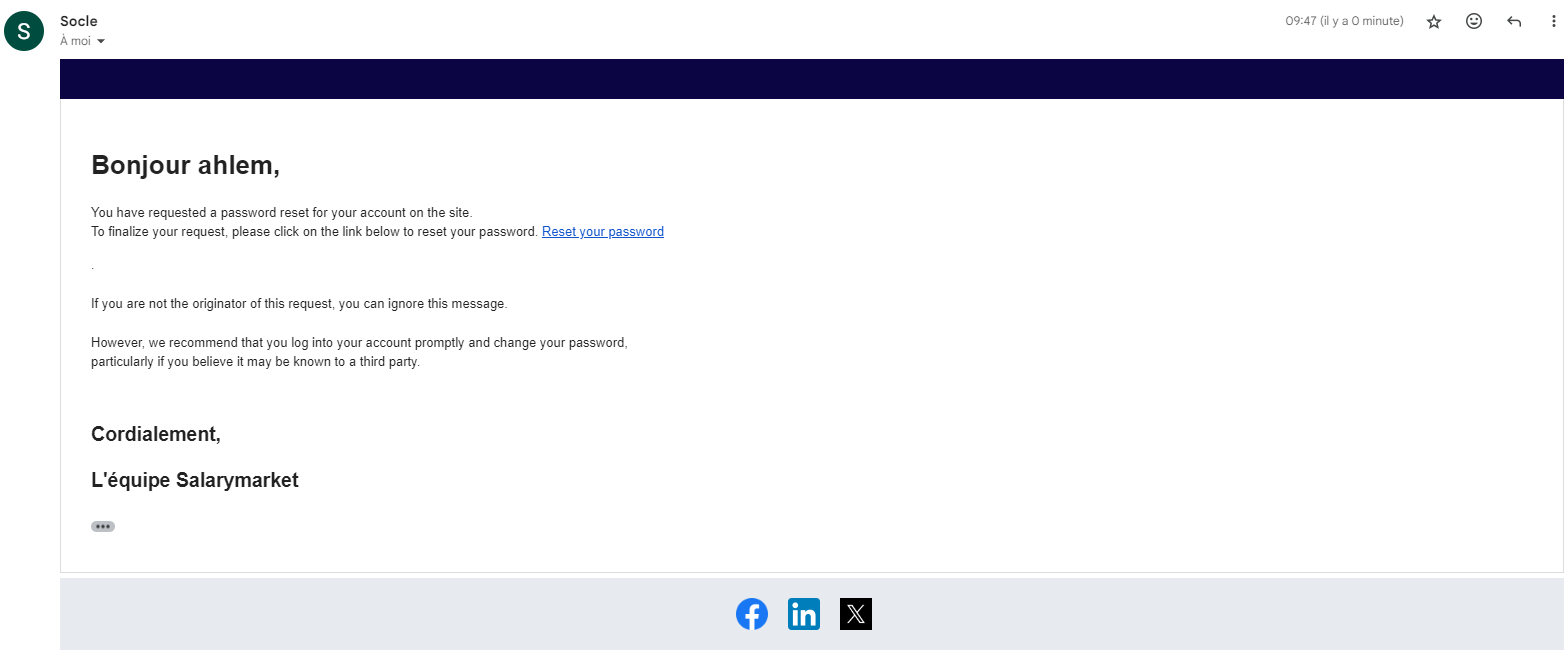
Task: Click the sender name Socle
Action: point(79,21)
